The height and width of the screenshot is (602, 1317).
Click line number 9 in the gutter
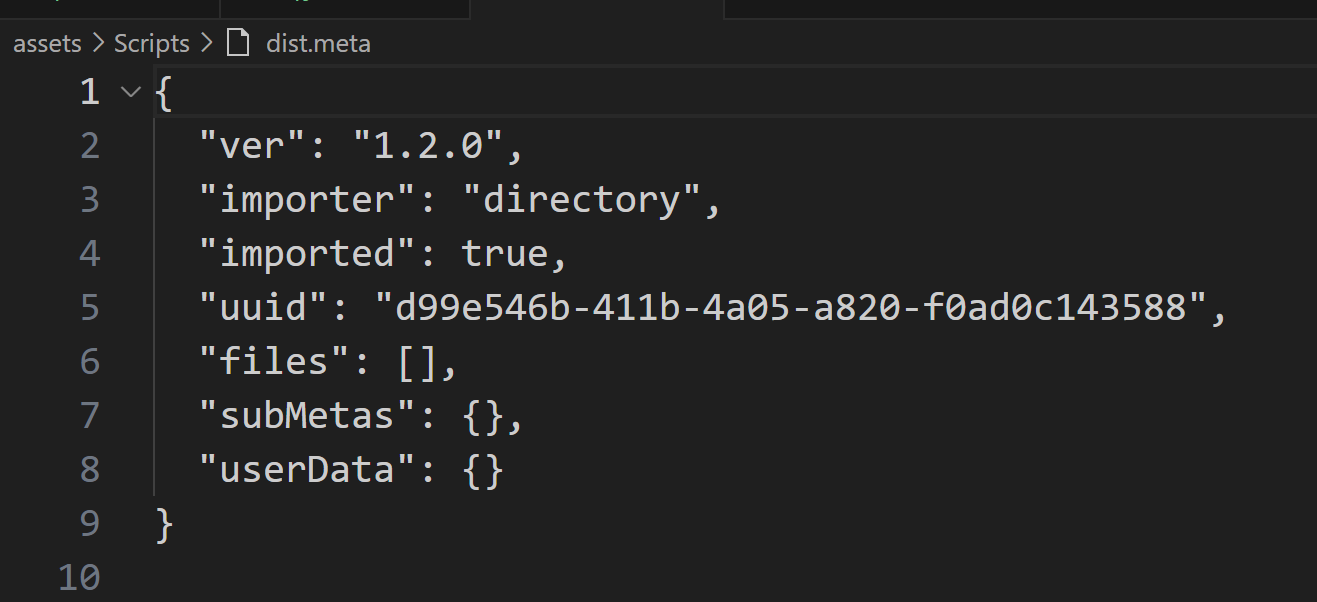coord(90,523)
